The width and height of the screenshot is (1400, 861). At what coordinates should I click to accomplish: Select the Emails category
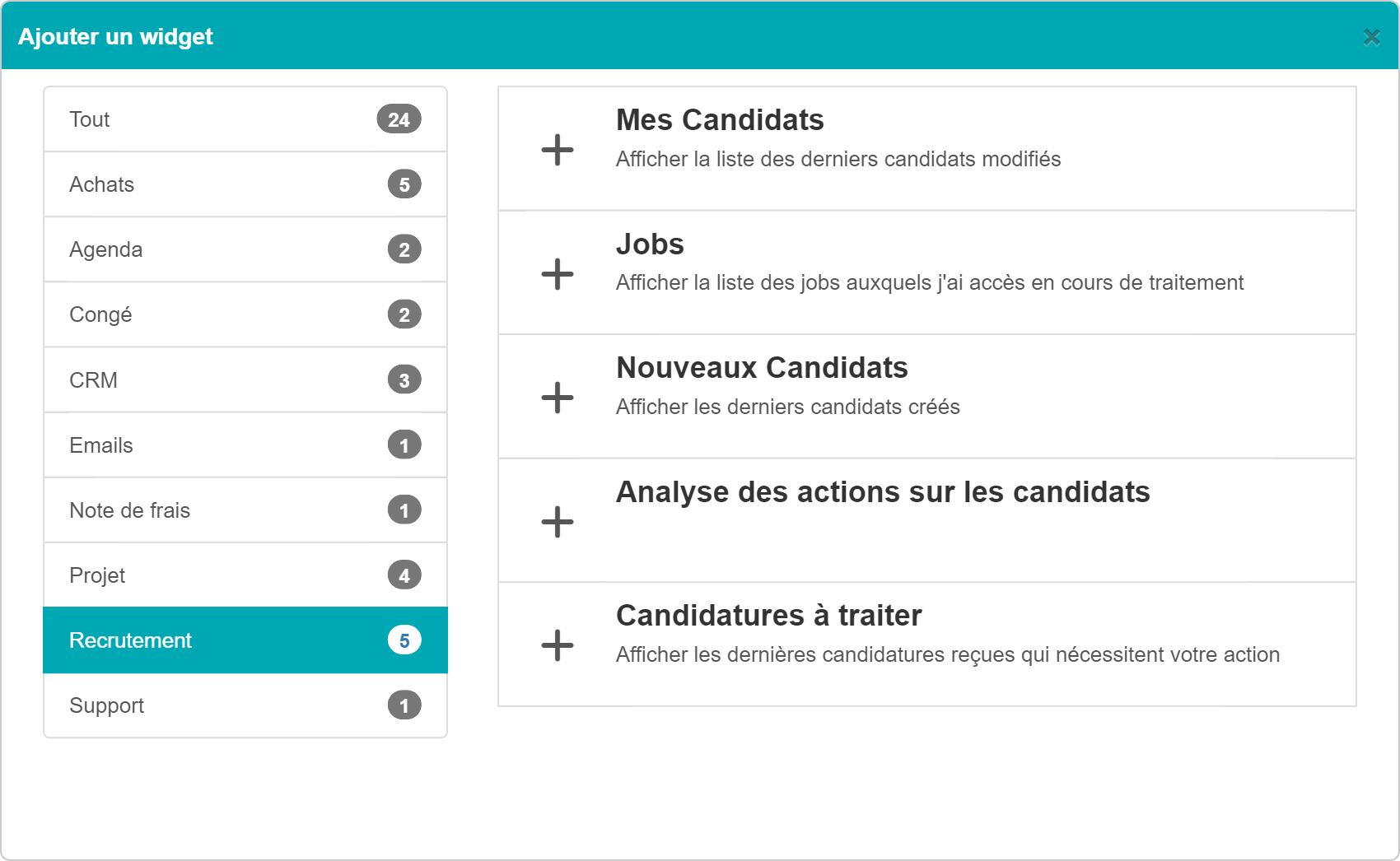tap(245, 444)
